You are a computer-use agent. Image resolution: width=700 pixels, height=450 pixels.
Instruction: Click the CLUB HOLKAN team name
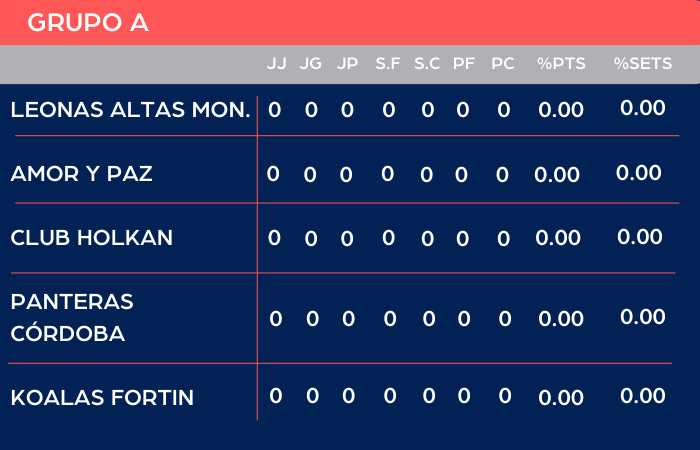(91, 238)
